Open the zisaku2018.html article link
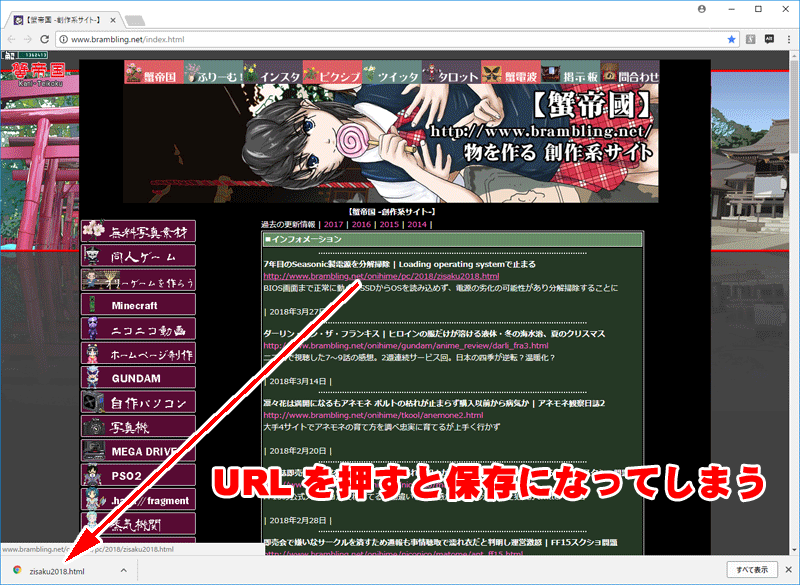The width and height of the screenshot is (800, 585). click(381, 276)
